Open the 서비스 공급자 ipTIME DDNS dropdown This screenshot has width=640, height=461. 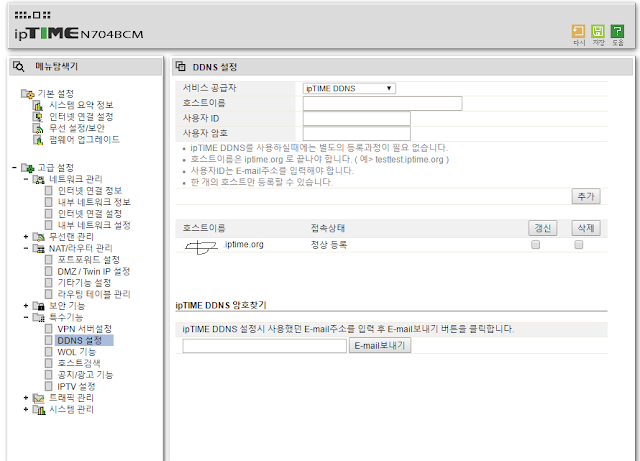click(349, 88)
